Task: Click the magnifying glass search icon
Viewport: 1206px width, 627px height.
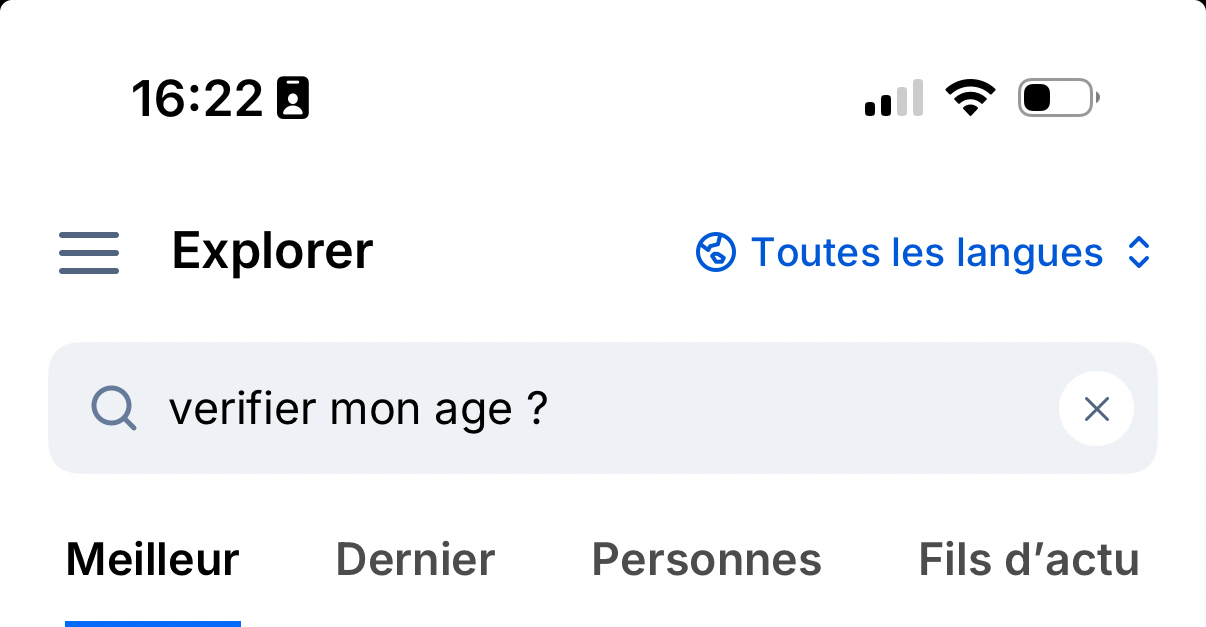Action: [x=113, y=408]
